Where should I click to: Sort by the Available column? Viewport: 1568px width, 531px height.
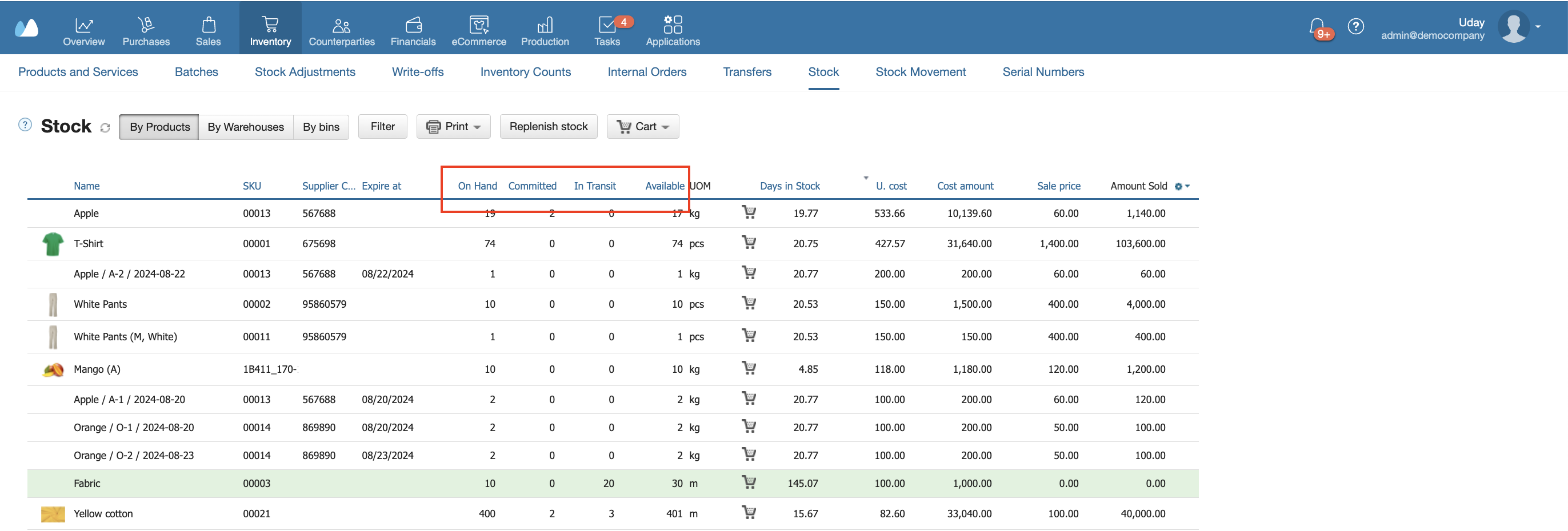(665, 186)
